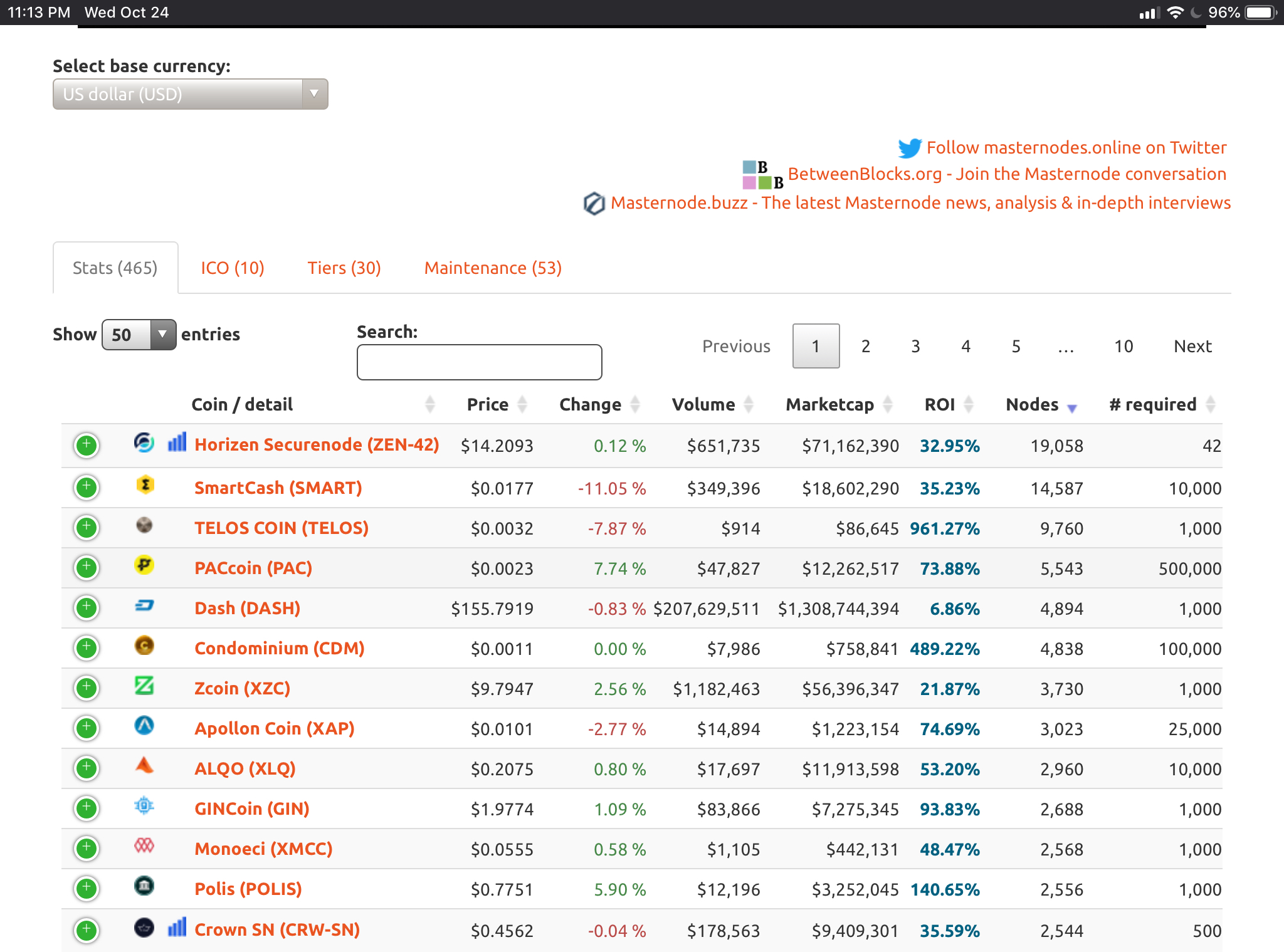Tap the Wi-Fi status icon
The image size is (1284, 952).
[1176, 13]
